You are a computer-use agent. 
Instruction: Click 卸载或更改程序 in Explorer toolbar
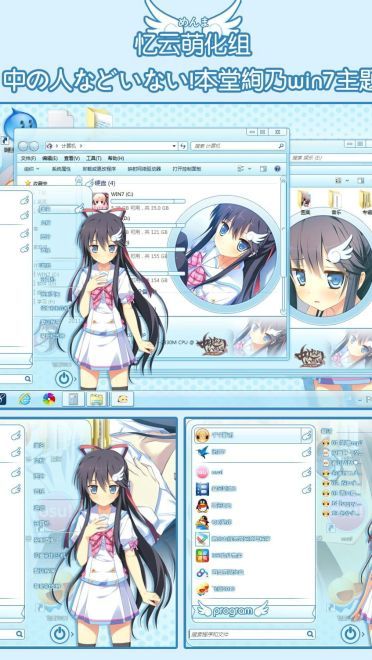click(99, 169)
